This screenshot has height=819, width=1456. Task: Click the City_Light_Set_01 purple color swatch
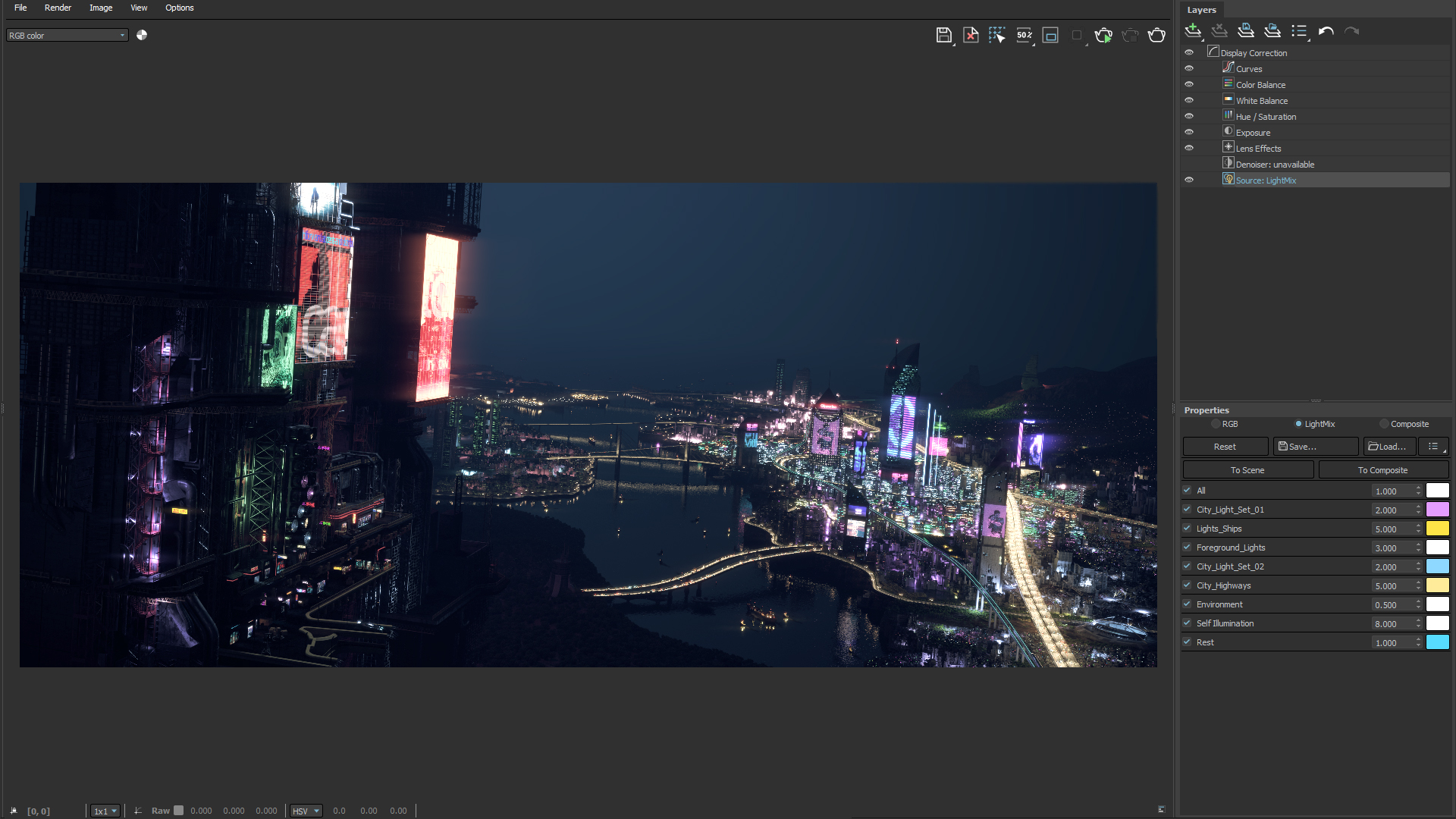tap(1437, 510)
